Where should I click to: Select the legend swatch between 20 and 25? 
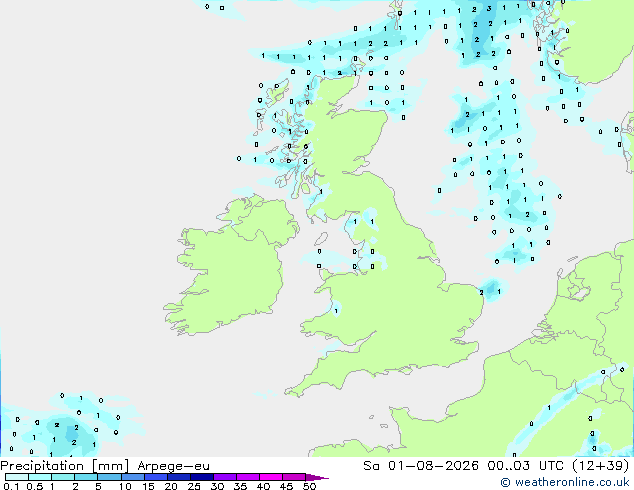click(178, 477)
